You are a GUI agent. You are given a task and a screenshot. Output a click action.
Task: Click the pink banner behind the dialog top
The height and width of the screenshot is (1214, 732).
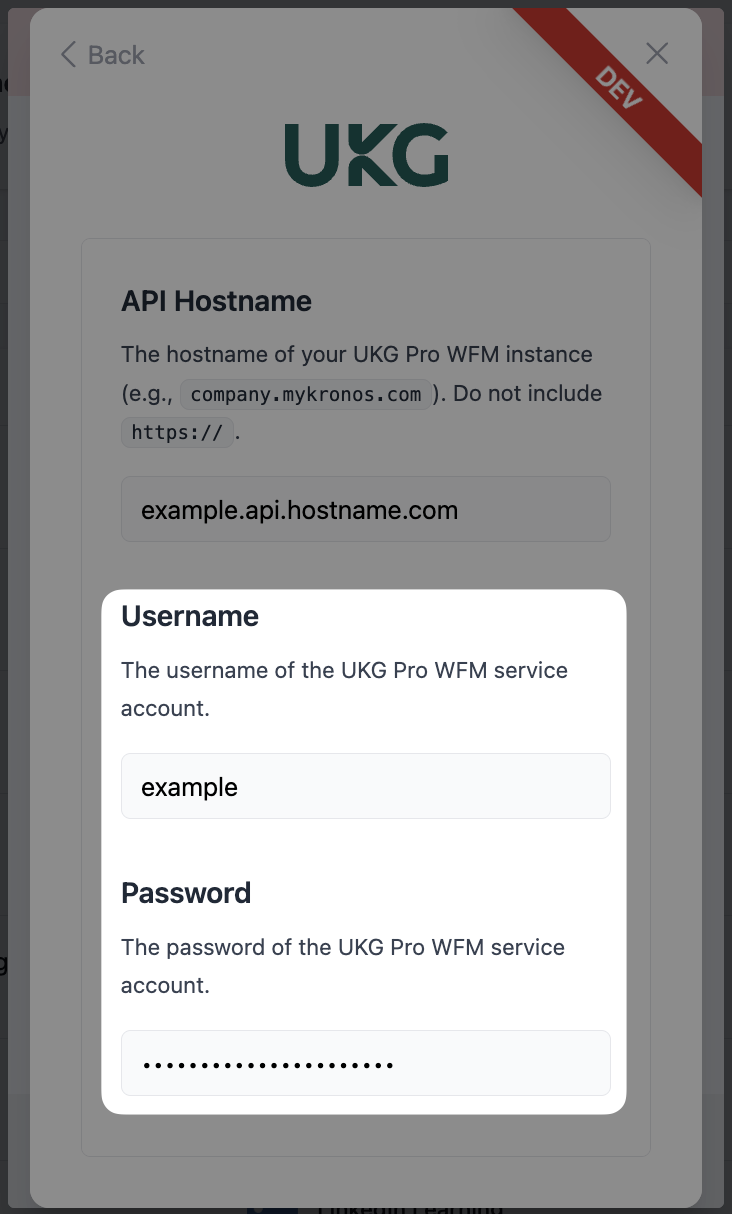click(715, 50)
